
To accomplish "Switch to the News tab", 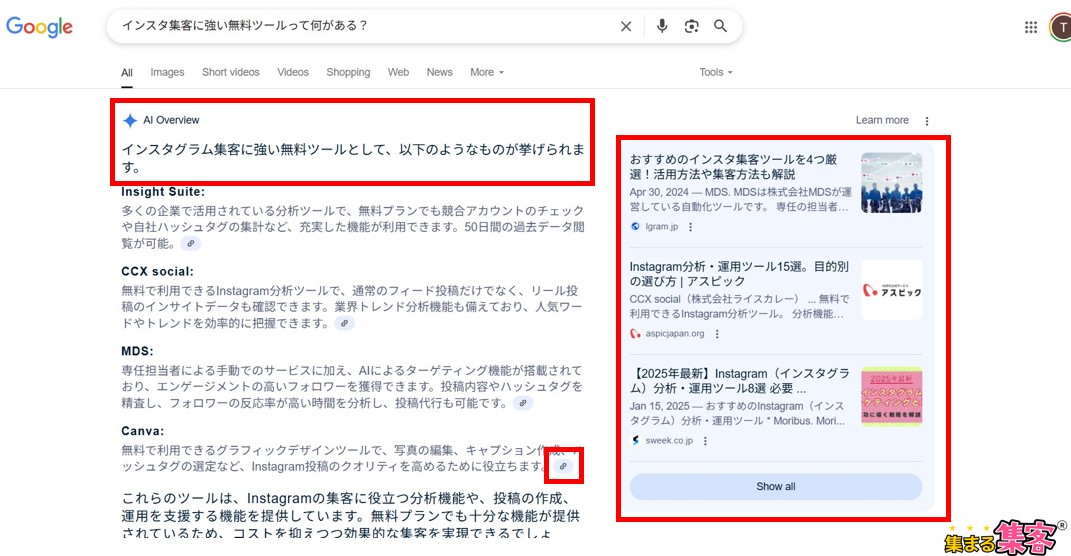I will (x=440, y=72).
